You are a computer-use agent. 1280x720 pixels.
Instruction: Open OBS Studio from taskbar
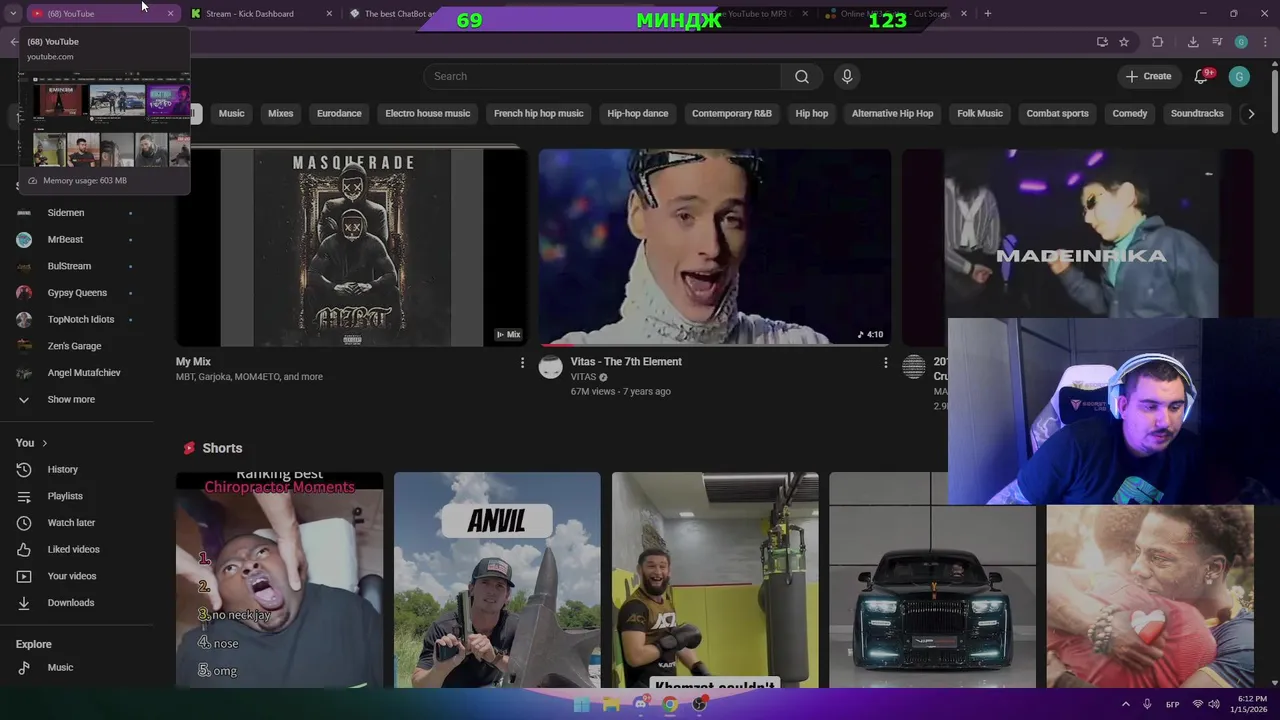point(700,704)
